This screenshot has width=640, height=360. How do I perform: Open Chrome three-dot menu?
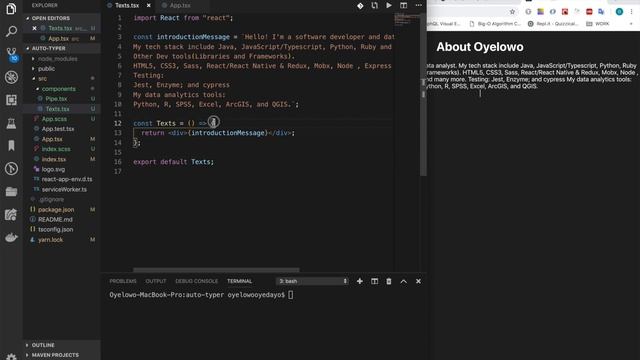[x=631, y=12]
